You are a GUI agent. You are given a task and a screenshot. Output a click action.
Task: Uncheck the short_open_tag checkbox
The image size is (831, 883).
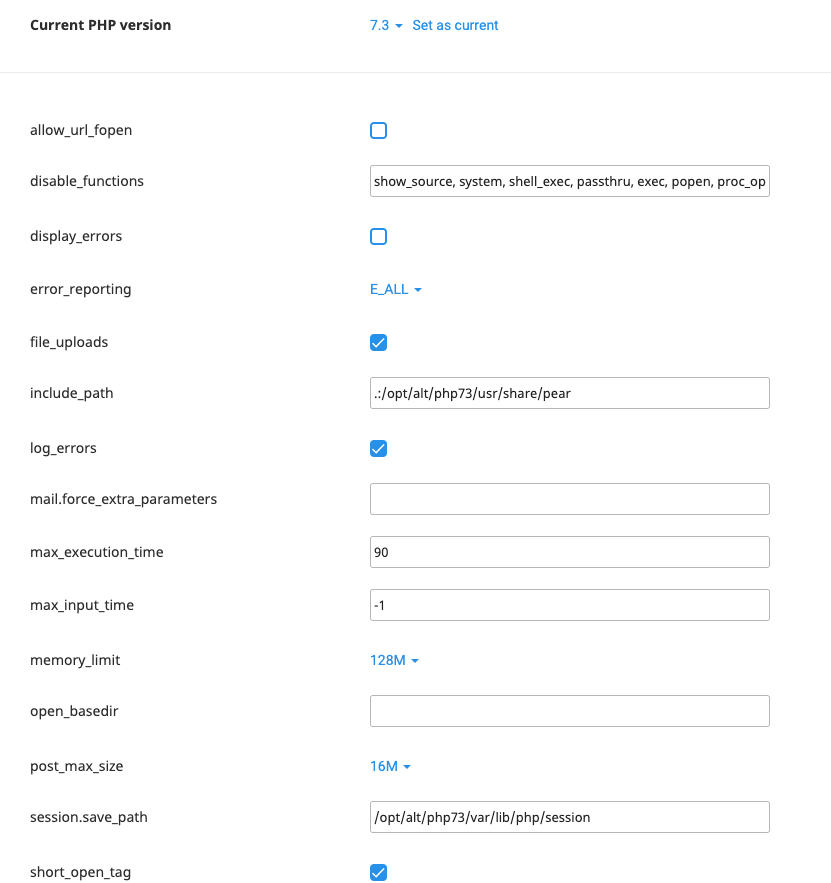pos(378,872)
